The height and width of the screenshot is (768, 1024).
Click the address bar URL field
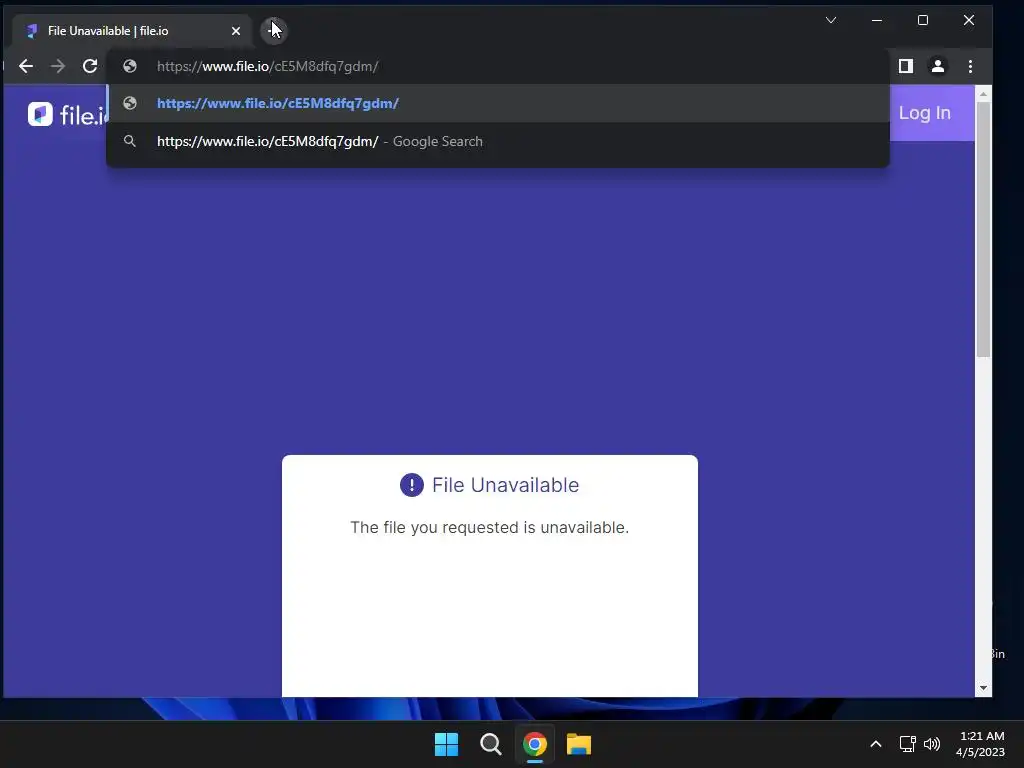[498, 66]
